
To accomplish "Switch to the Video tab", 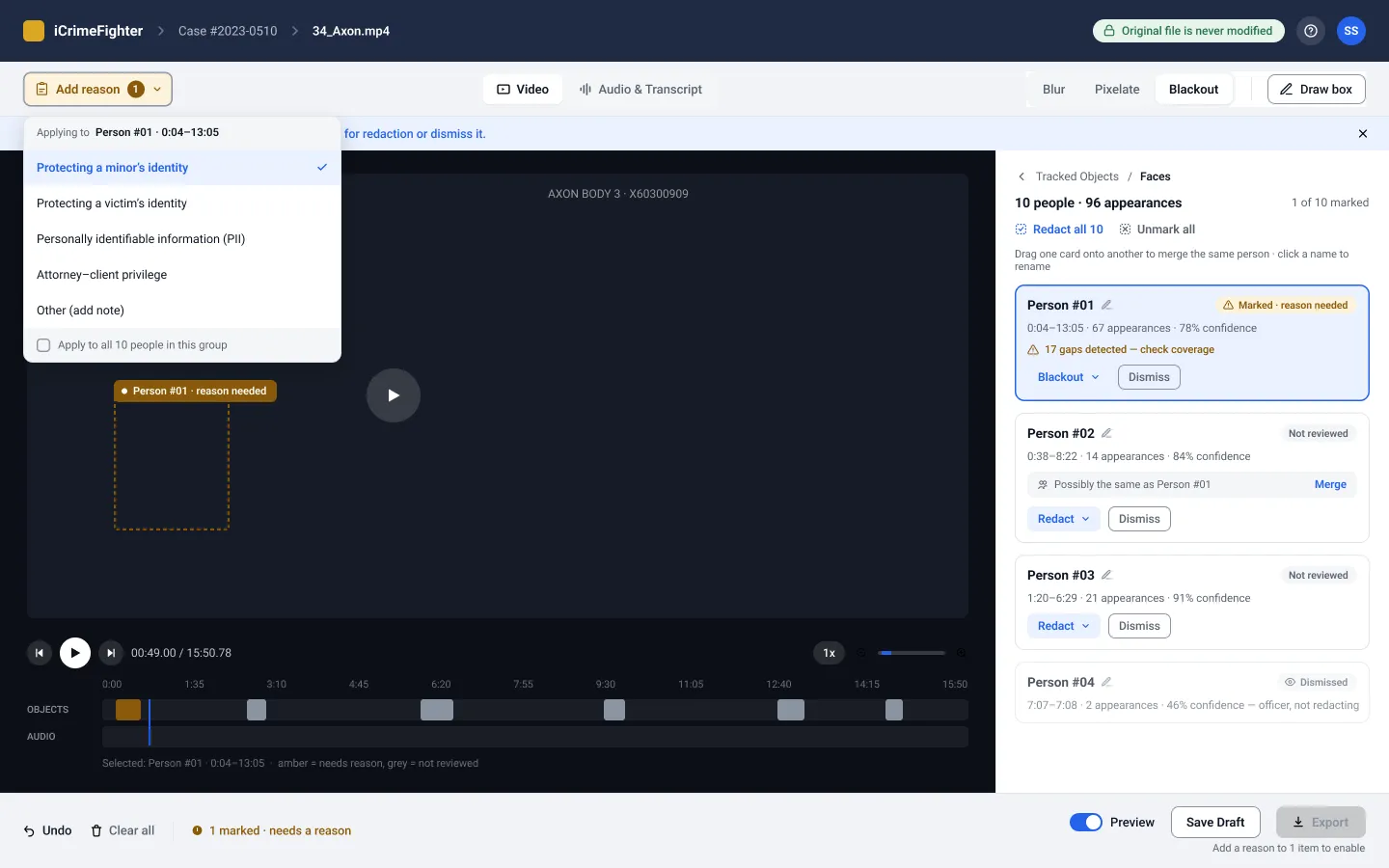I will (x=523, y=89).
